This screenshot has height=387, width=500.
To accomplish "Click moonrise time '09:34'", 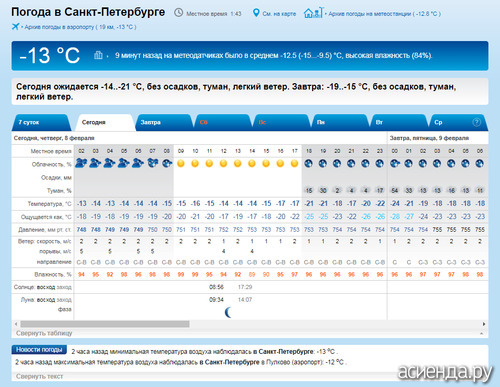I will 216,300.
